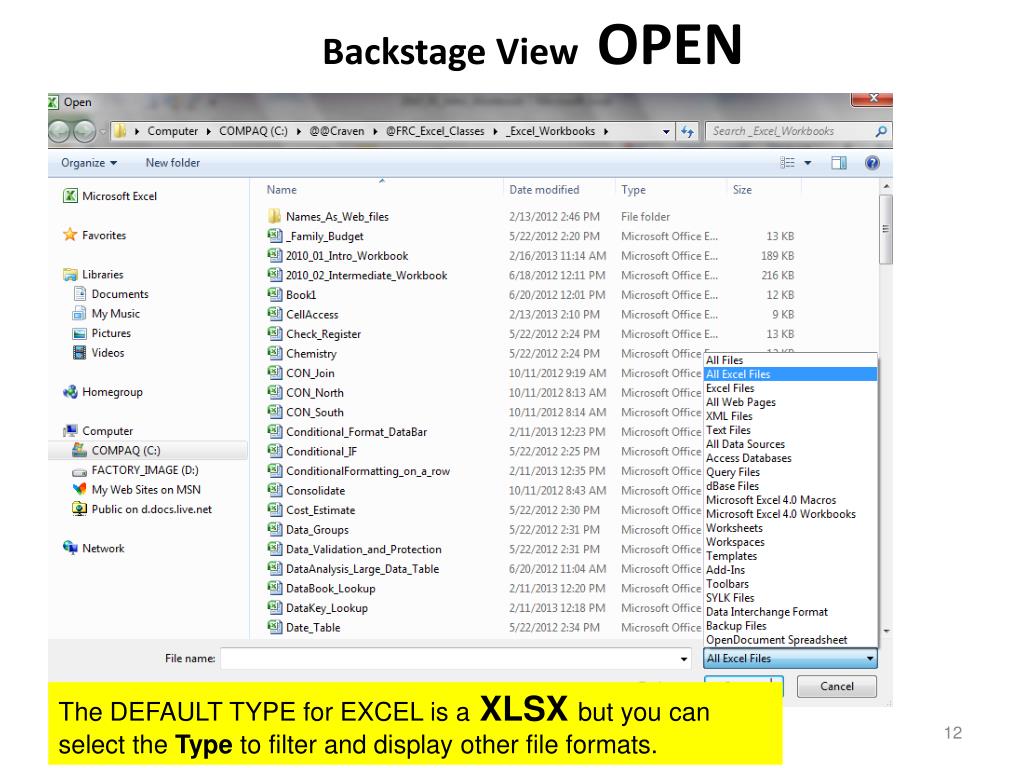
Task: Open the recent pages arrow beside the Forward button
Action: coord(103,131)
